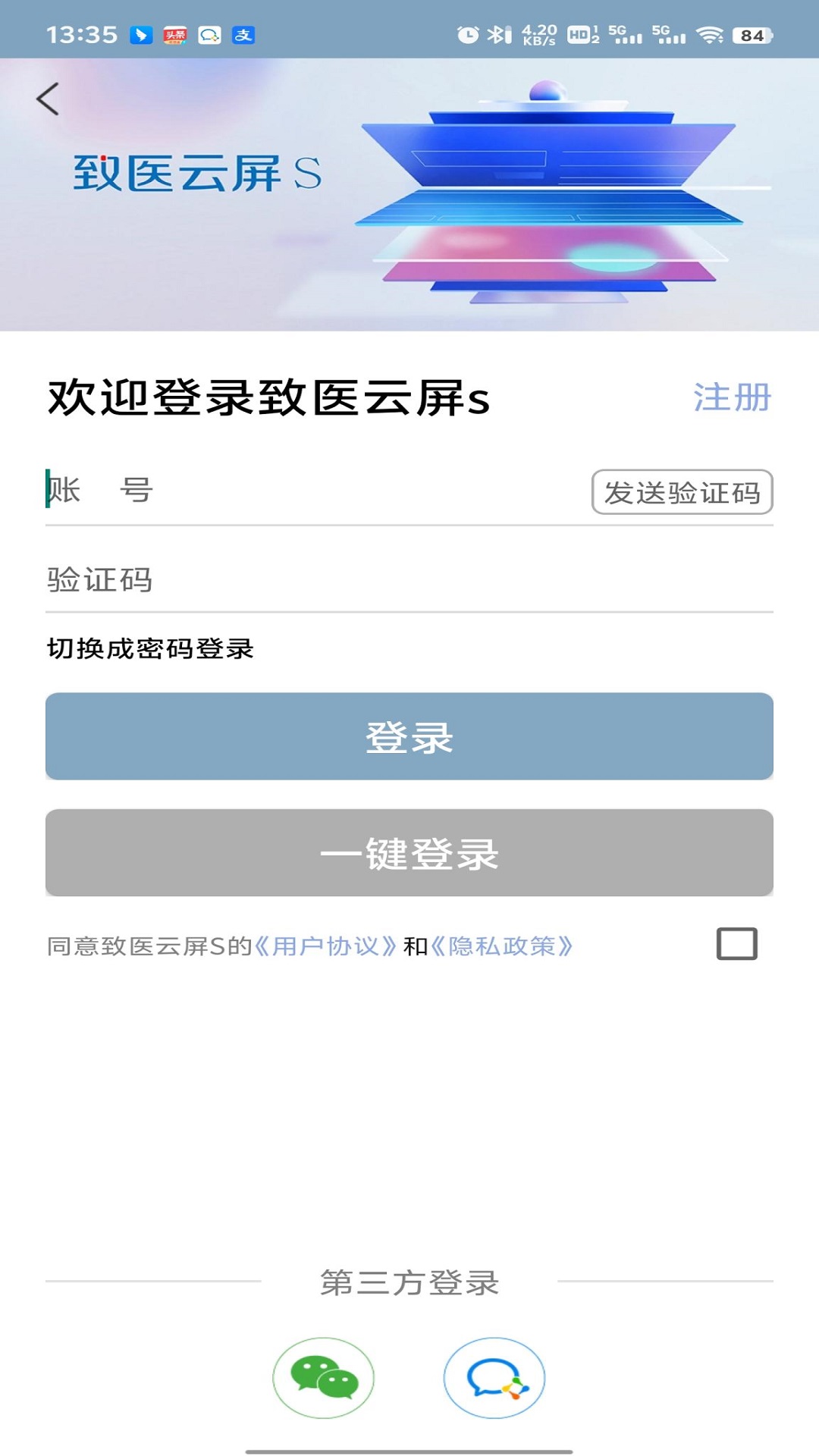Open the 《用户协议》 link

point(325,946)
